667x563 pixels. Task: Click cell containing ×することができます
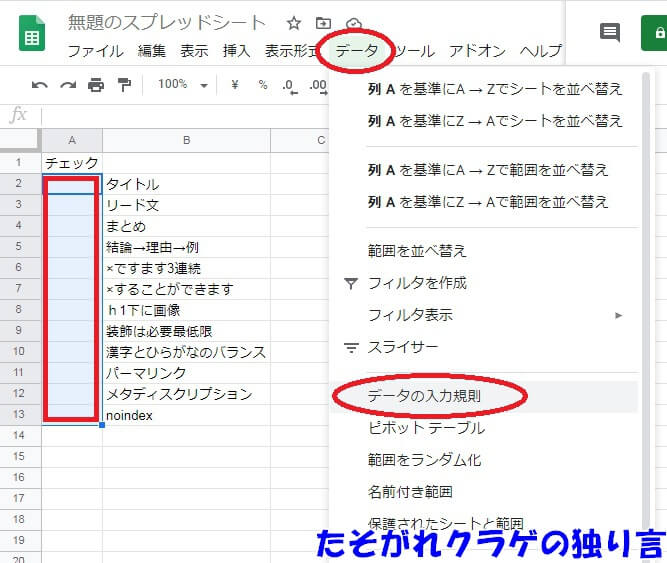186,289
